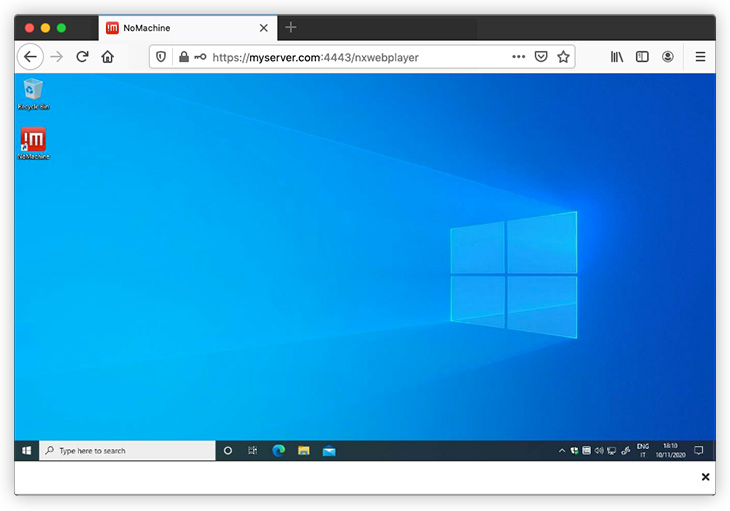Launch Microsoft Edge from the taskbar
Image resolution: width=730 pixels, height=511 pixels.
279,451
